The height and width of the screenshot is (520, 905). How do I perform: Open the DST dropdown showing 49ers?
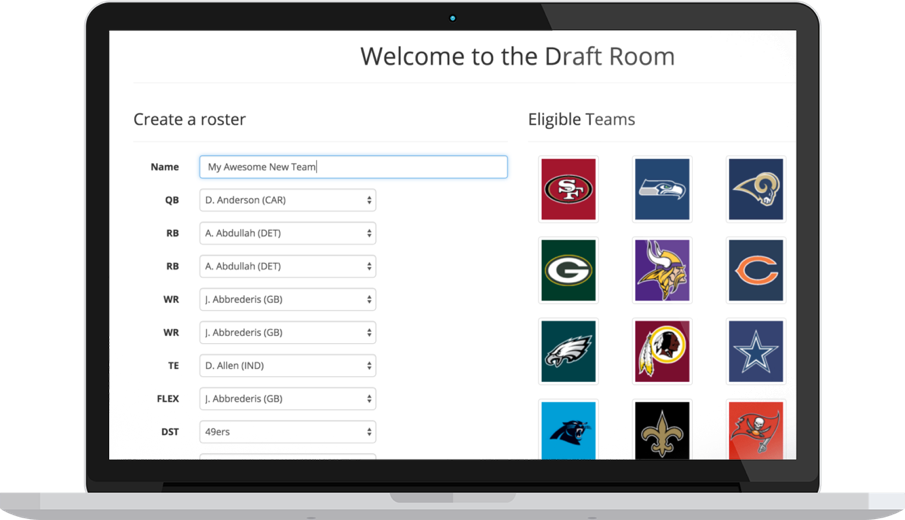coord(288,432)
